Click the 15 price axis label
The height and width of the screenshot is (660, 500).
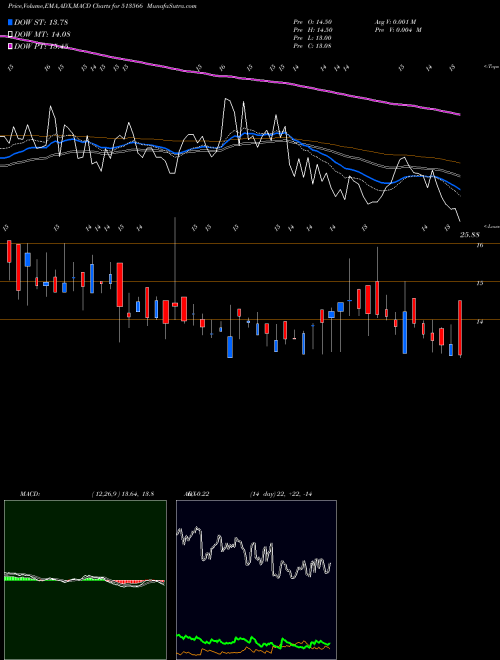tap(479, 283)
